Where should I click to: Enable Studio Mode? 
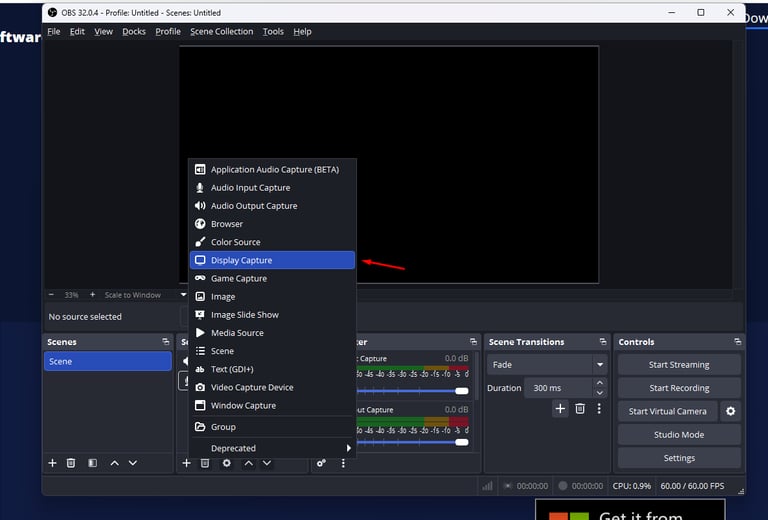[x=679, y=434]
